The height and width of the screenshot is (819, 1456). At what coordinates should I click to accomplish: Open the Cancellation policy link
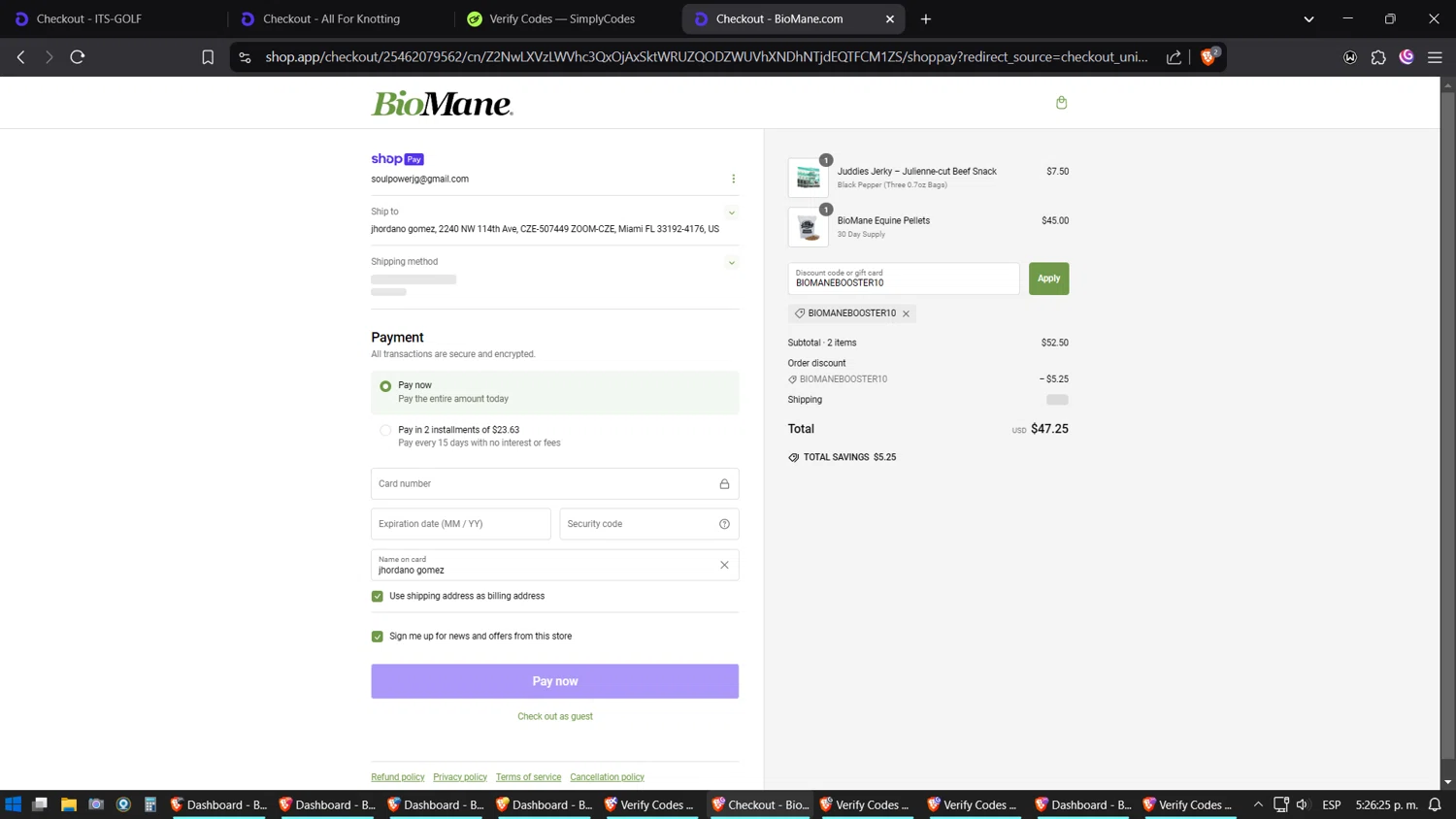pyautogui.click(x=607, y=777)
